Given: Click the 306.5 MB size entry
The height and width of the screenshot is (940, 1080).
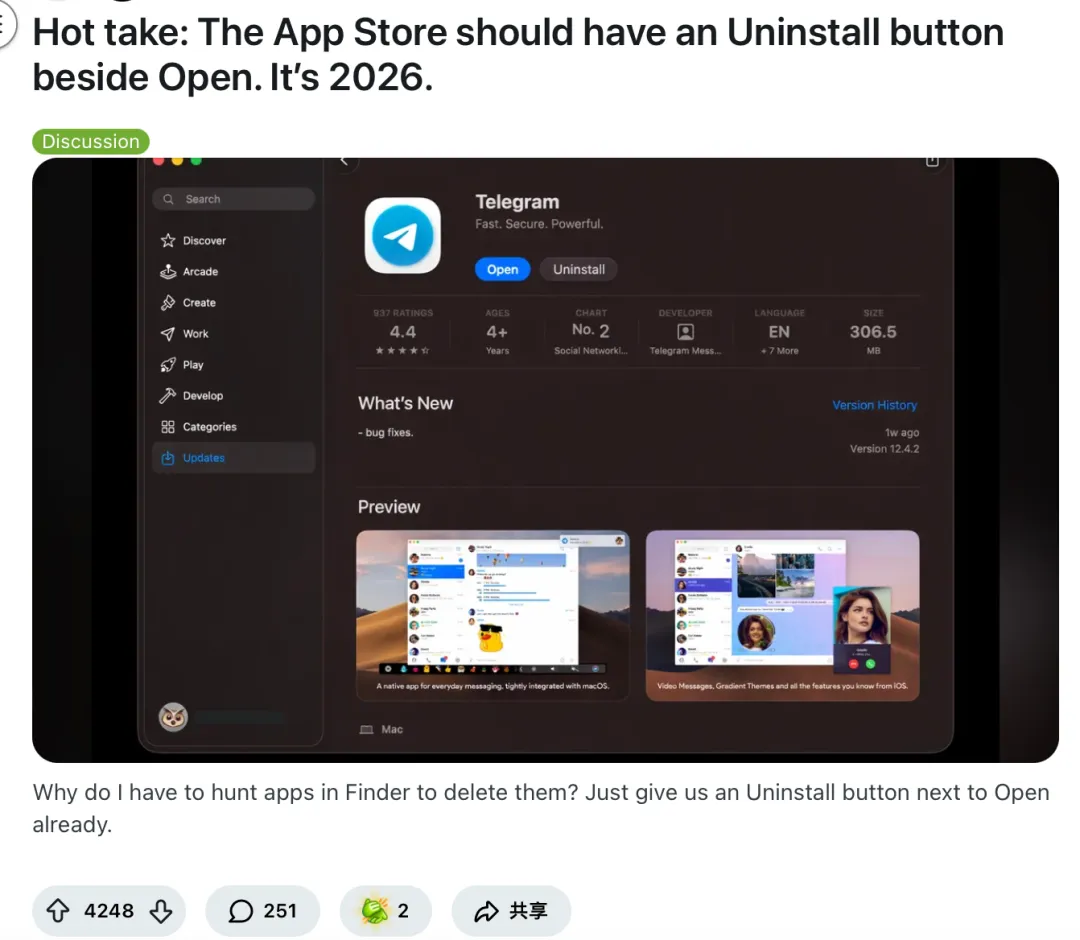Looking at the screenshot, I should 873,332.
